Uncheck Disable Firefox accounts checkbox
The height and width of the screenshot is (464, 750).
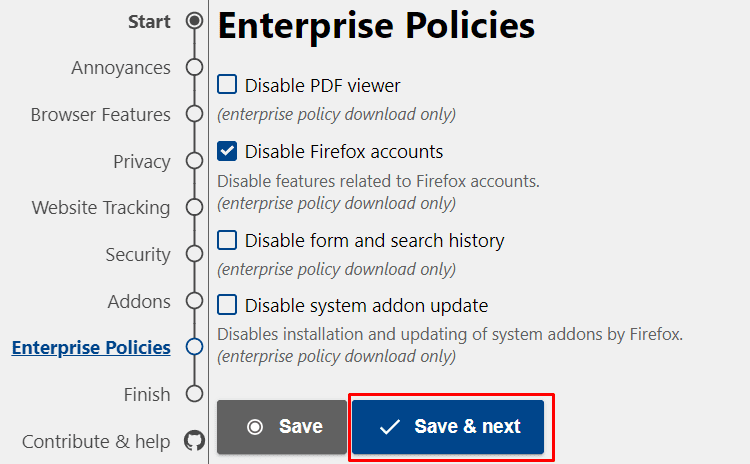(x=228, y=152)
